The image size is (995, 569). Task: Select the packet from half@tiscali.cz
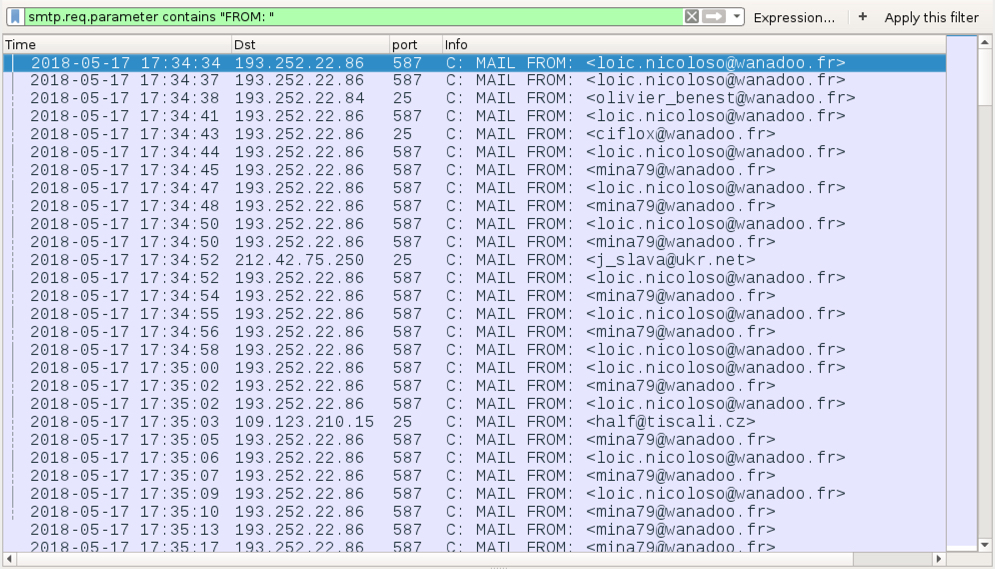point(474,422)
